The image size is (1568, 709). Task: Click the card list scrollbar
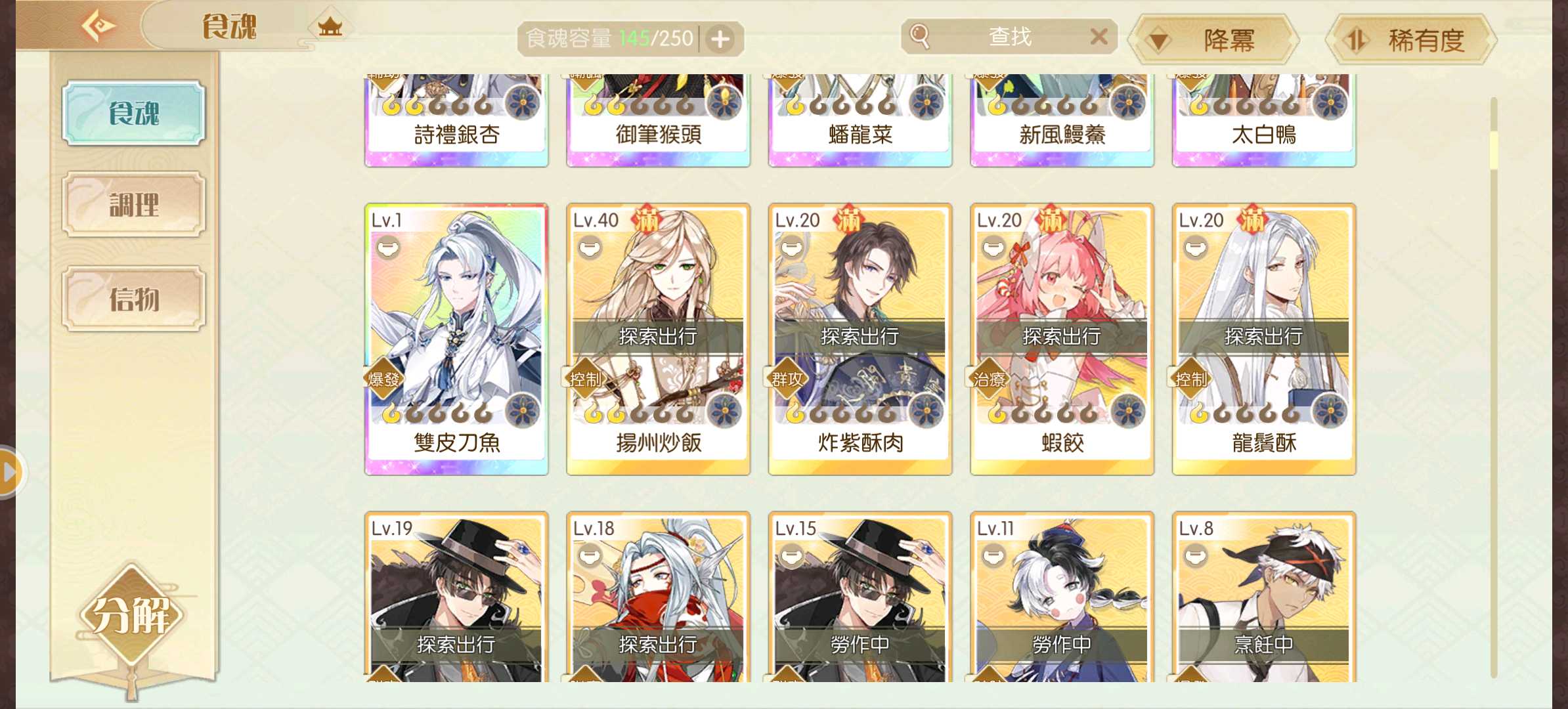(x=1494, y=387)
